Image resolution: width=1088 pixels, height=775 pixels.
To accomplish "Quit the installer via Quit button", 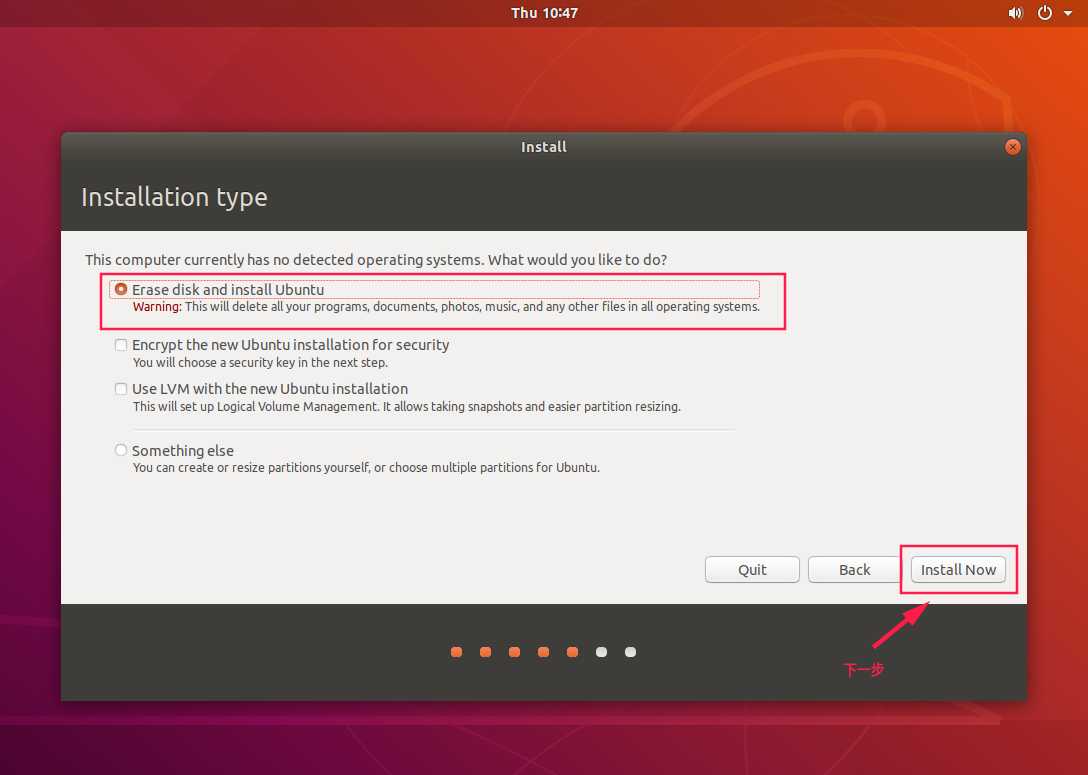I will click(752, 570).
